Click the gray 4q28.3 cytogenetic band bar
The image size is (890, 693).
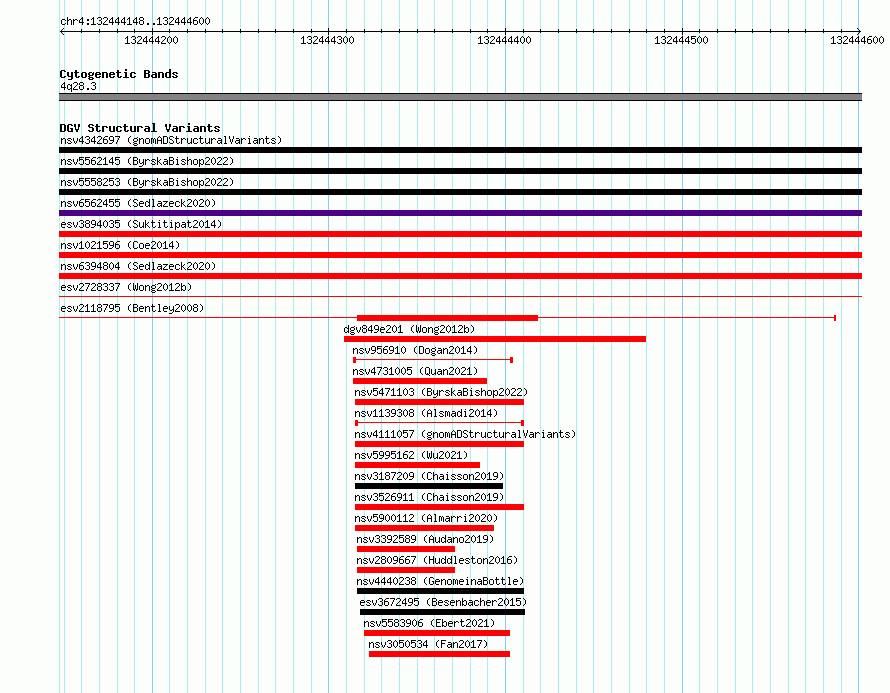[460, 97]
